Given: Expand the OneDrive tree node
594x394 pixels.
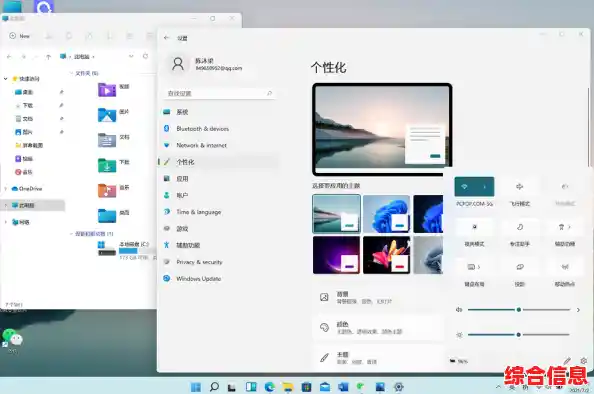Looking at the screenshot, I should click(x=6, y=189).
